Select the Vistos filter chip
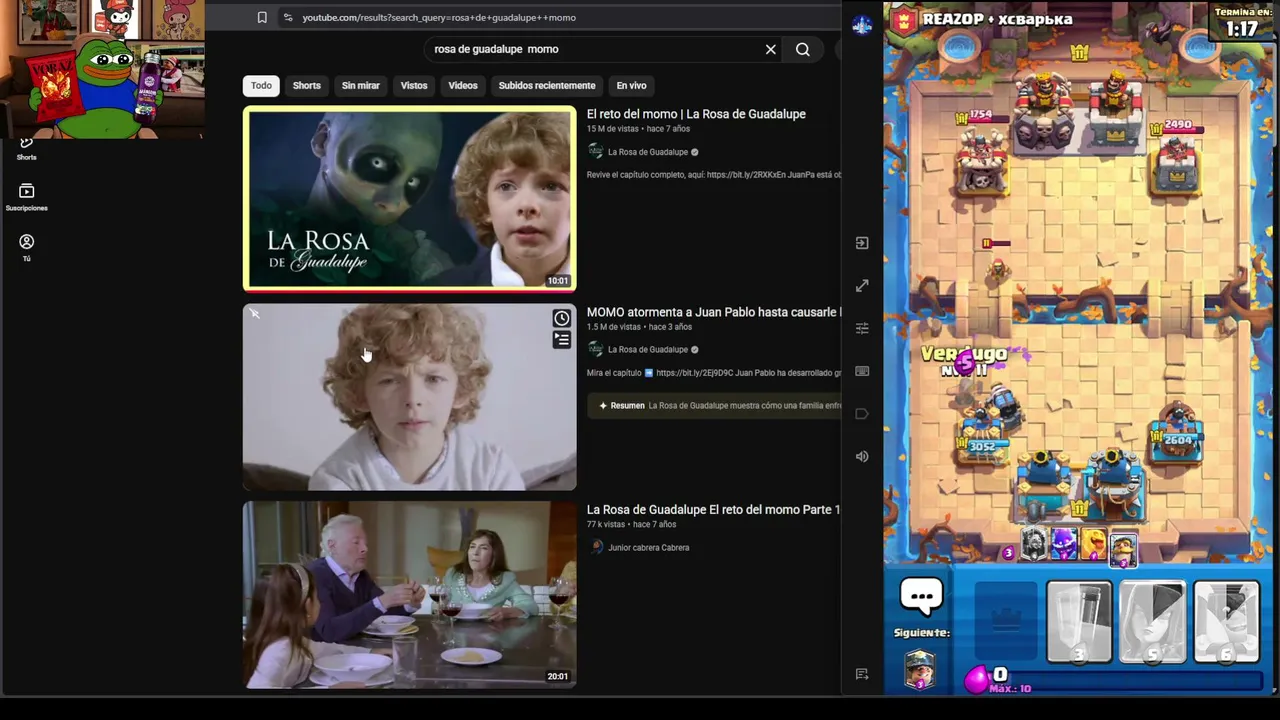 pyautogui.click(x=414, y=85)
